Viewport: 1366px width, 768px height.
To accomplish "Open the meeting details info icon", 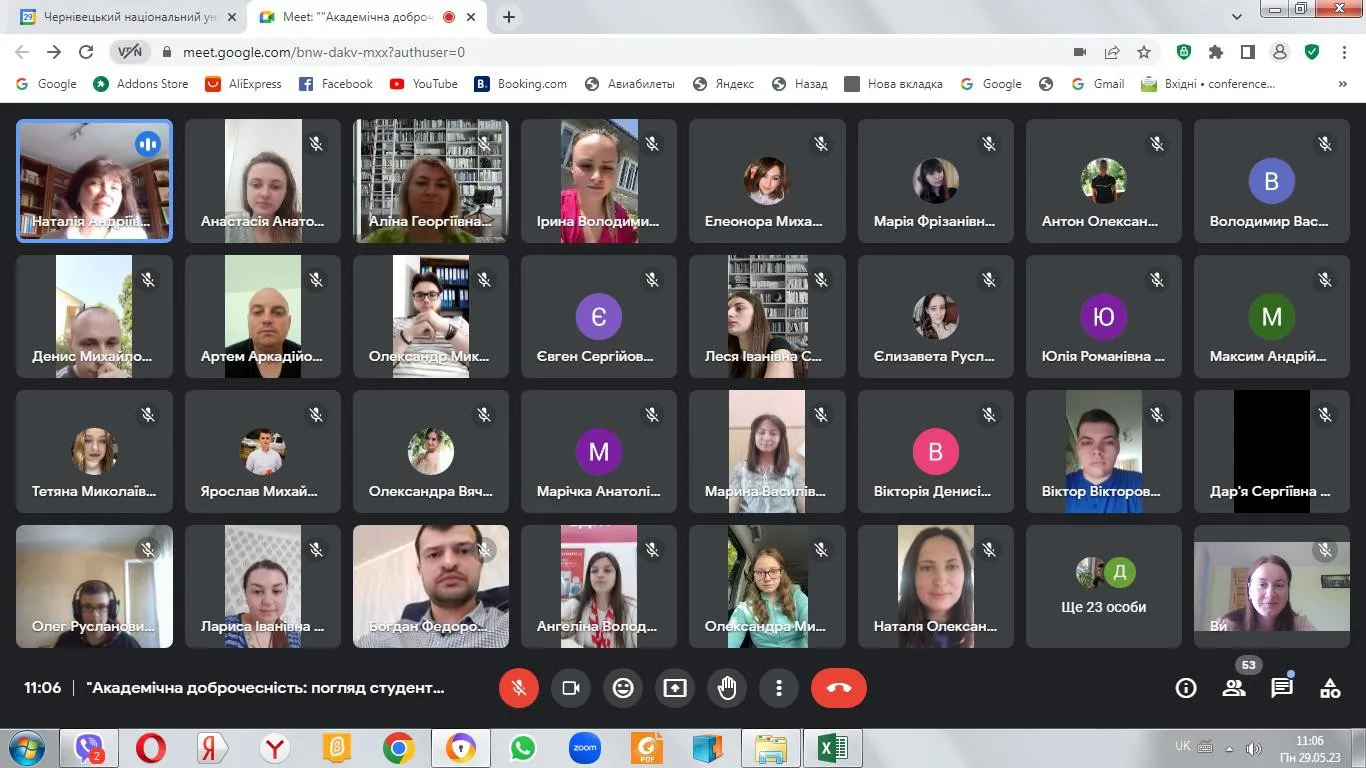I will tap(1186, 688).
